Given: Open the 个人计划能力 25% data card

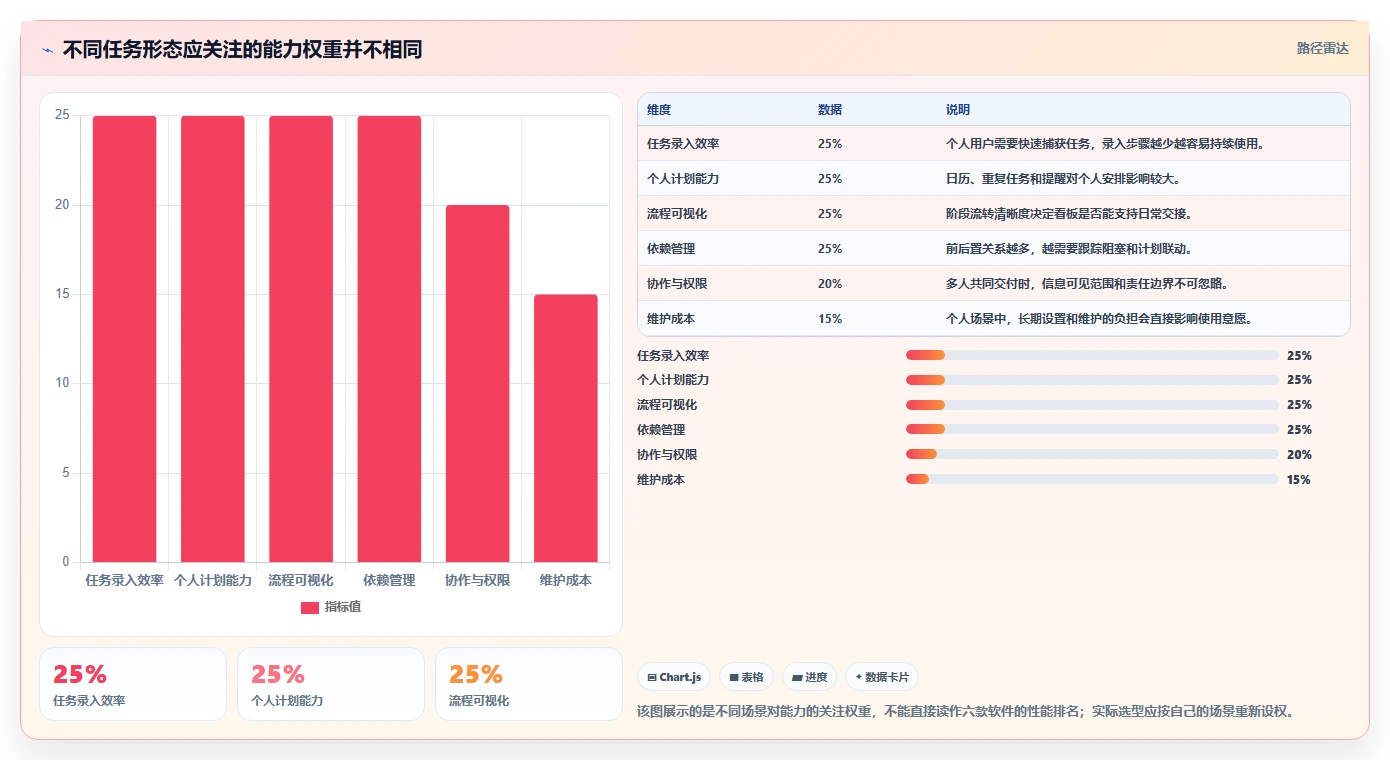Looking at the screenshot, I should coord(331,684).
